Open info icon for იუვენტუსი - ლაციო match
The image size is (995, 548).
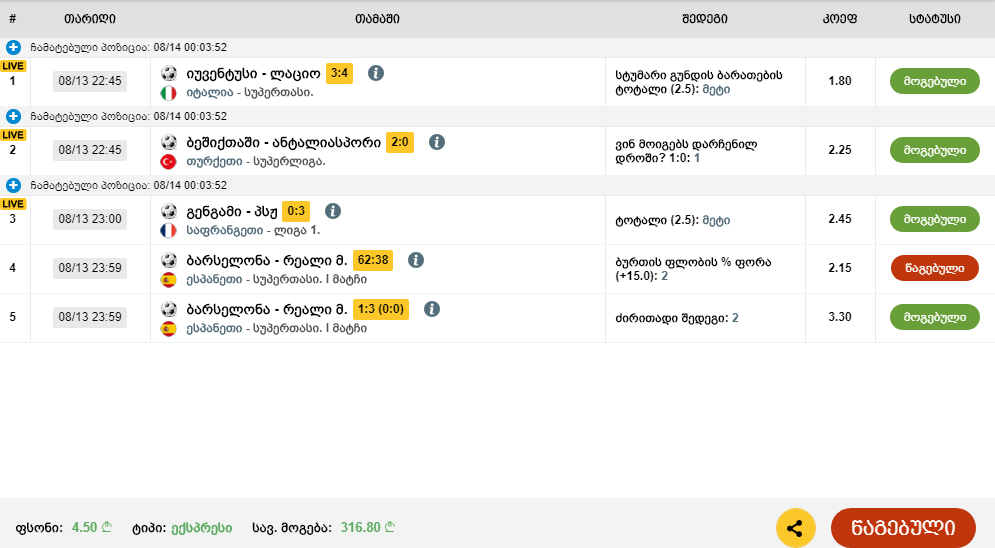click(376, 73)
